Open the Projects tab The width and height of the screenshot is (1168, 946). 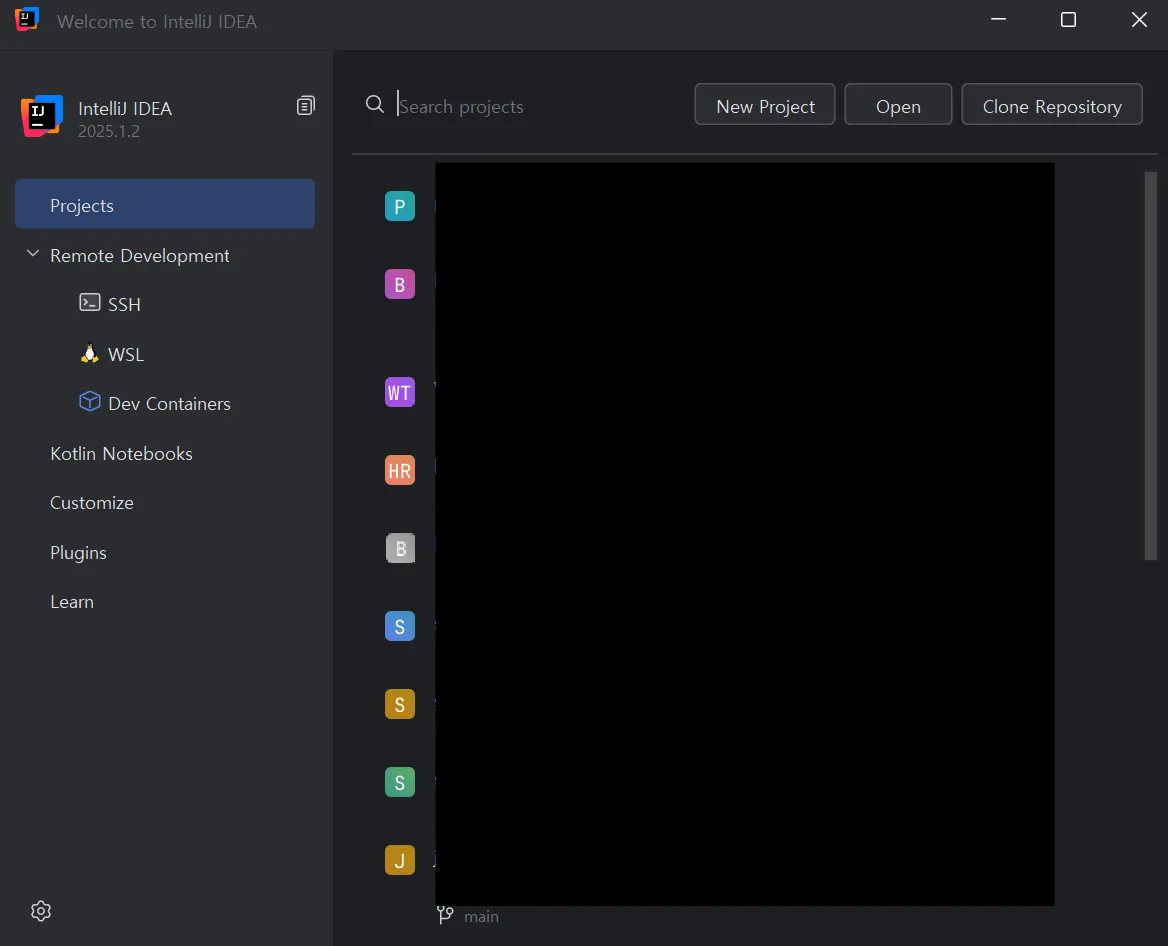tap(165, 204)
